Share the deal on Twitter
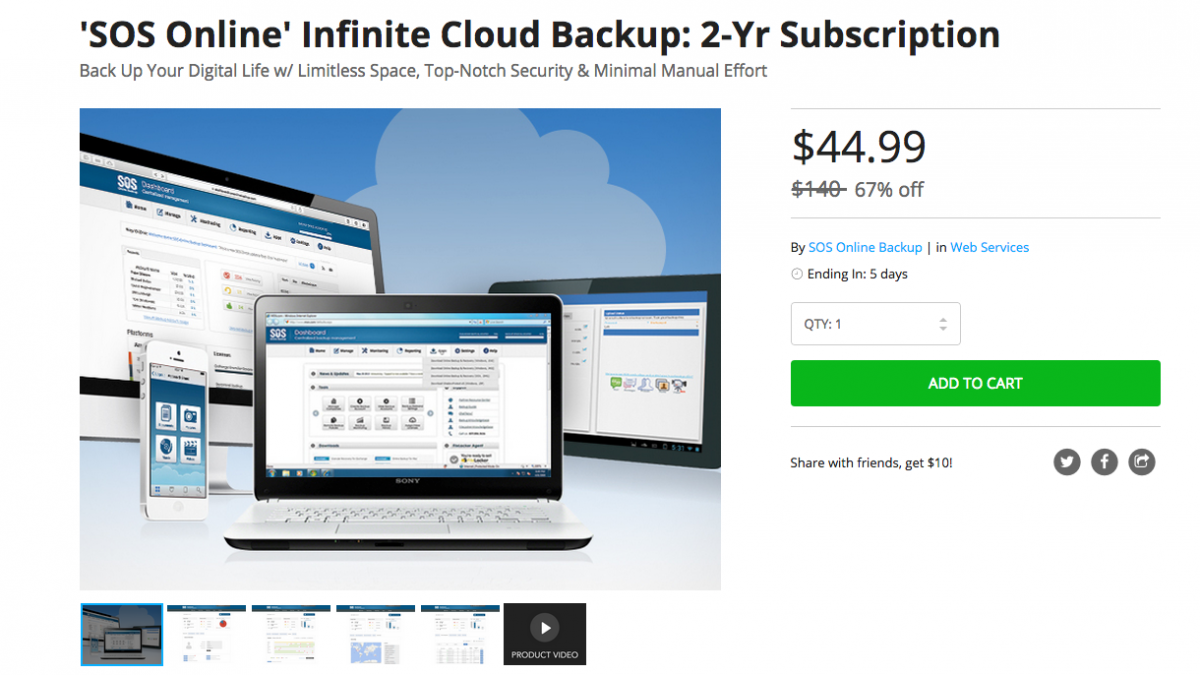The image size is (1200, 675). 1067,462
